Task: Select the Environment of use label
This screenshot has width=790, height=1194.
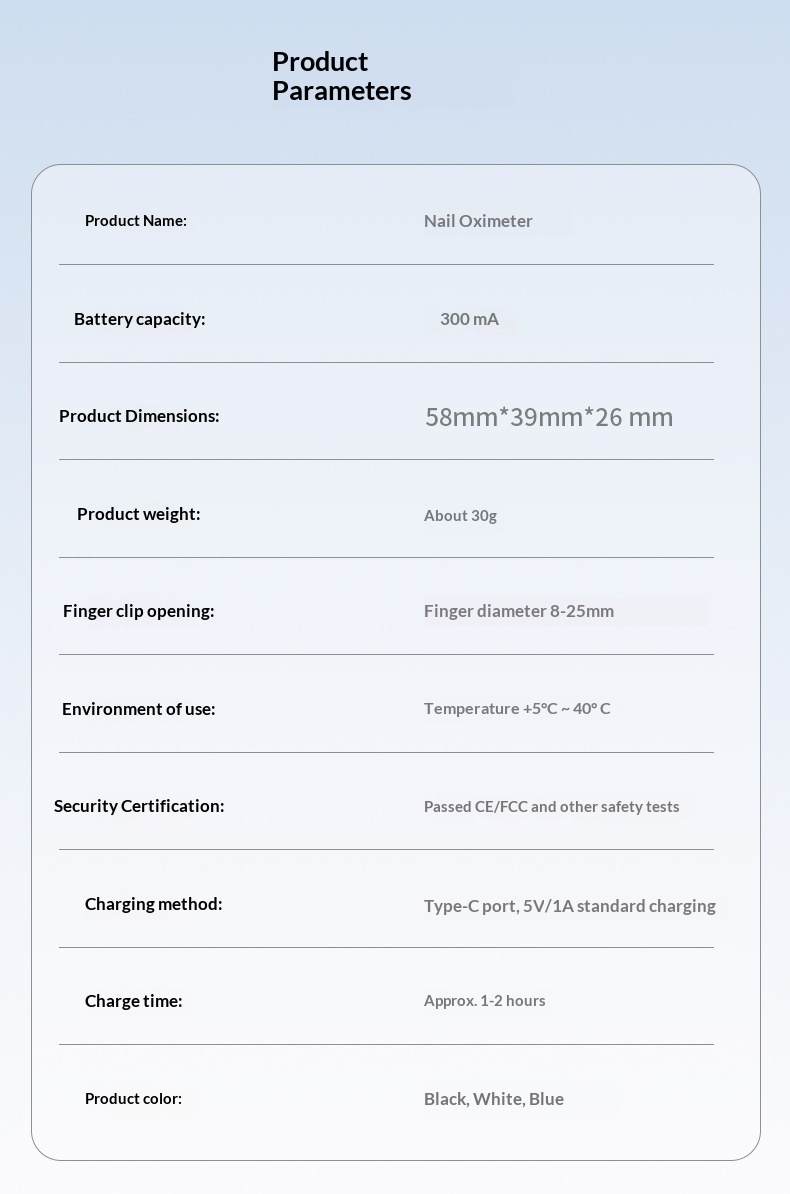Action: point(138,709)
